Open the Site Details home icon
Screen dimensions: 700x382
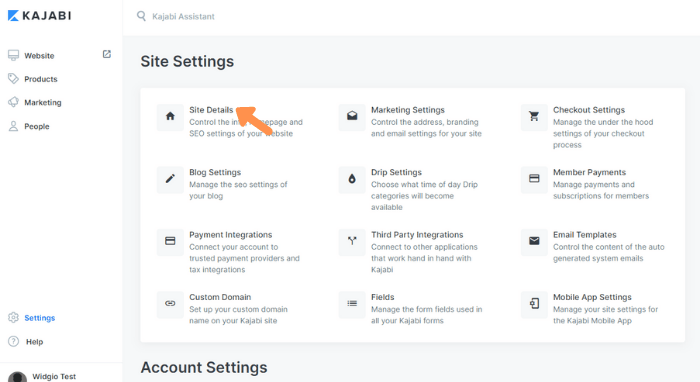[170, 117]
